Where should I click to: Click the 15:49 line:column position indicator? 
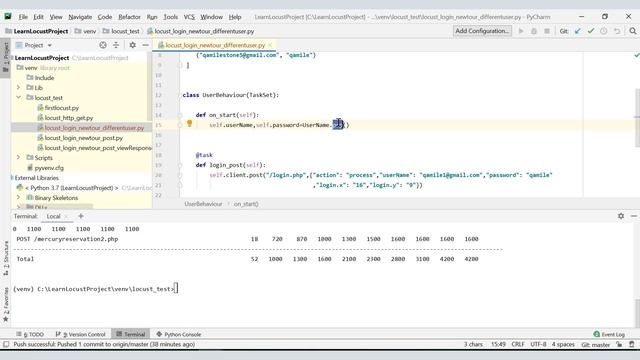coord(498,344)
